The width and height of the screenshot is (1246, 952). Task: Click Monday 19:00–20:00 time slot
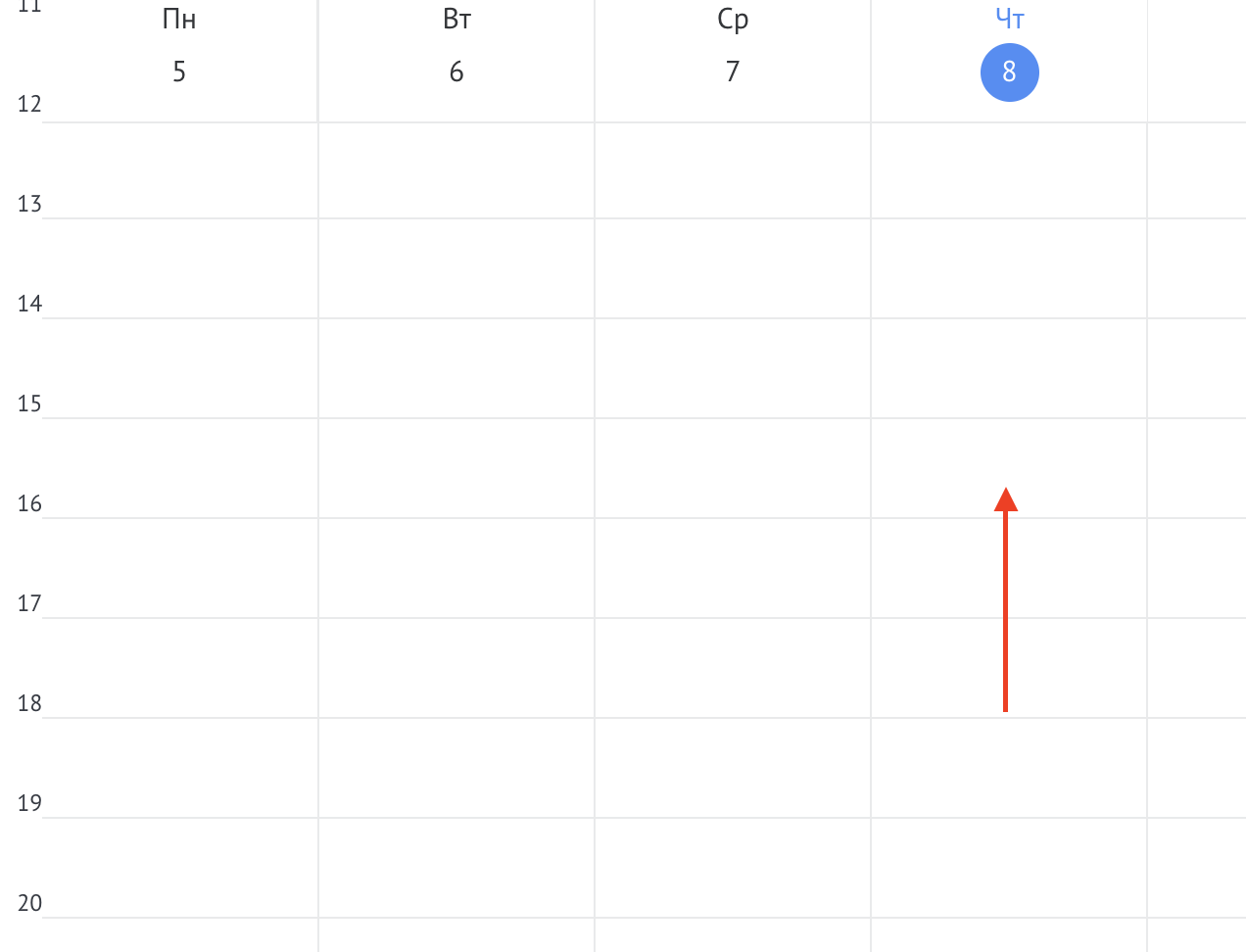[x=180, y=868]
